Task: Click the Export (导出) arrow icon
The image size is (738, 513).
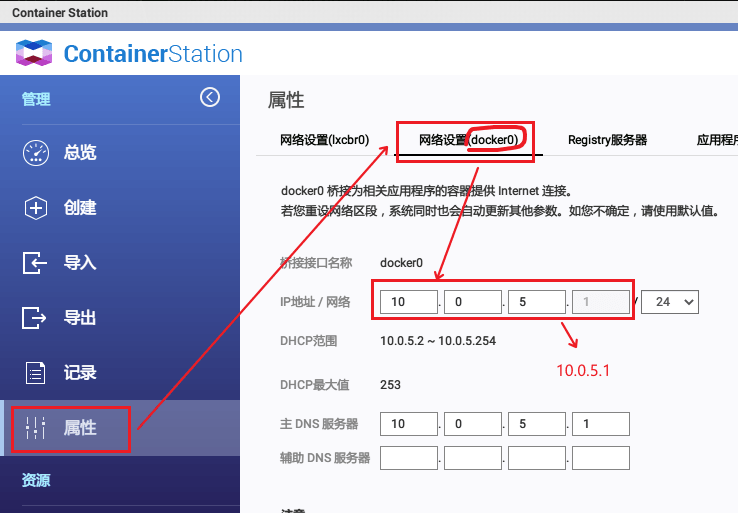Action: (x=36, y=318)
